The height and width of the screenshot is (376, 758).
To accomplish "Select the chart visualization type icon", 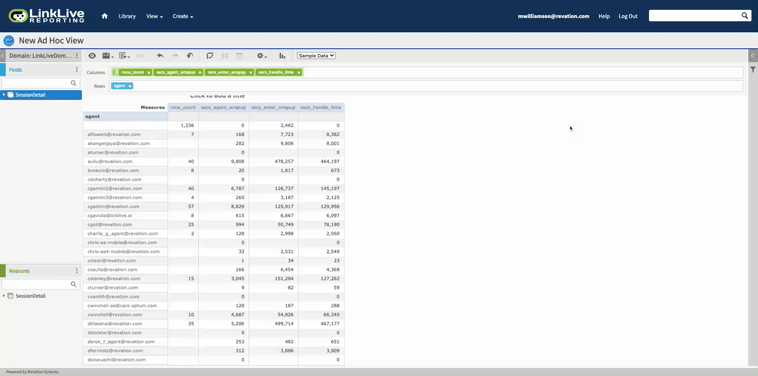I will 282,56.
